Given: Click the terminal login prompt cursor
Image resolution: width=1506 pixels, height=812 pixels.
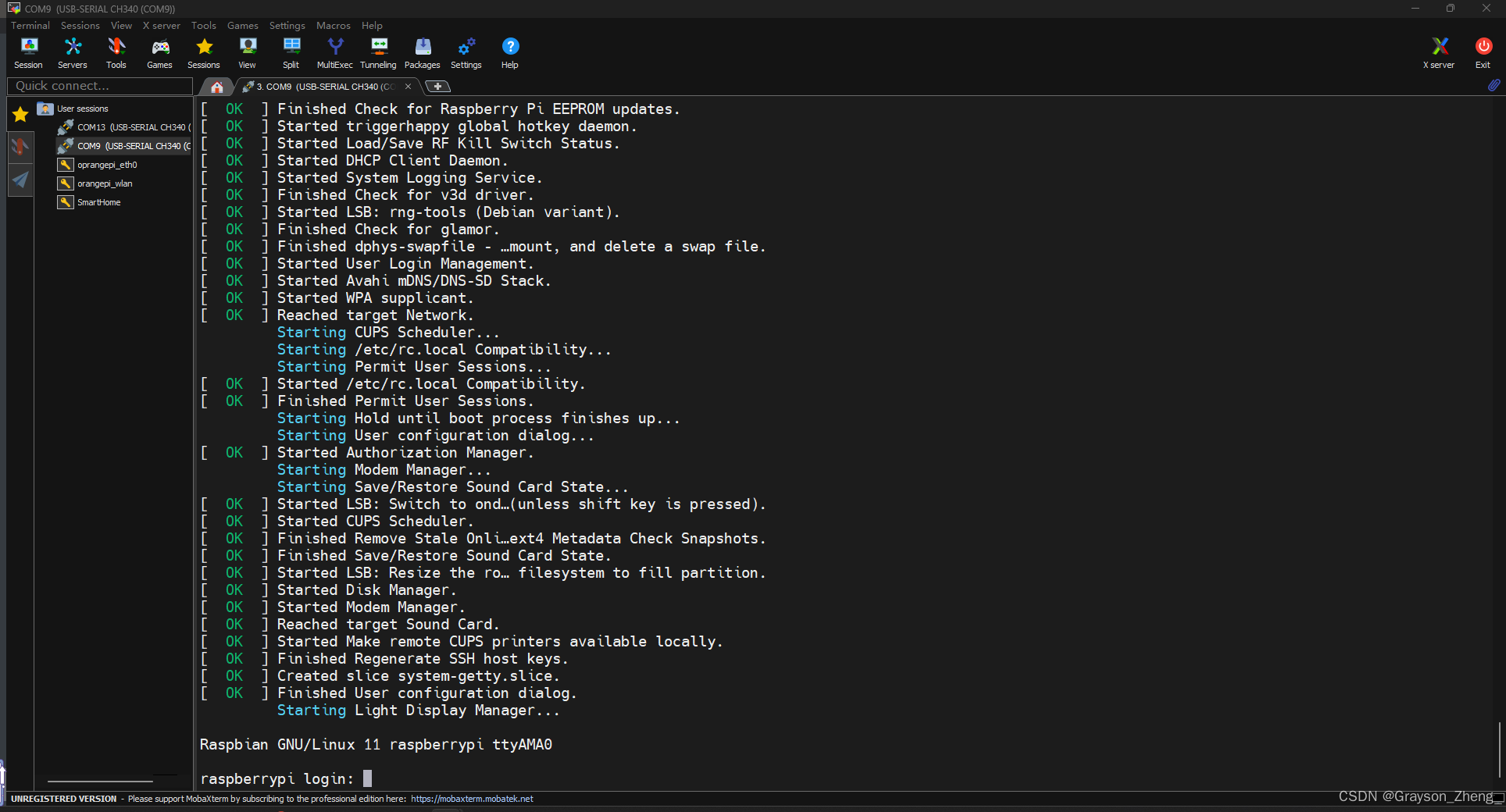Looking at the screenshot, I should pos(367,778).
